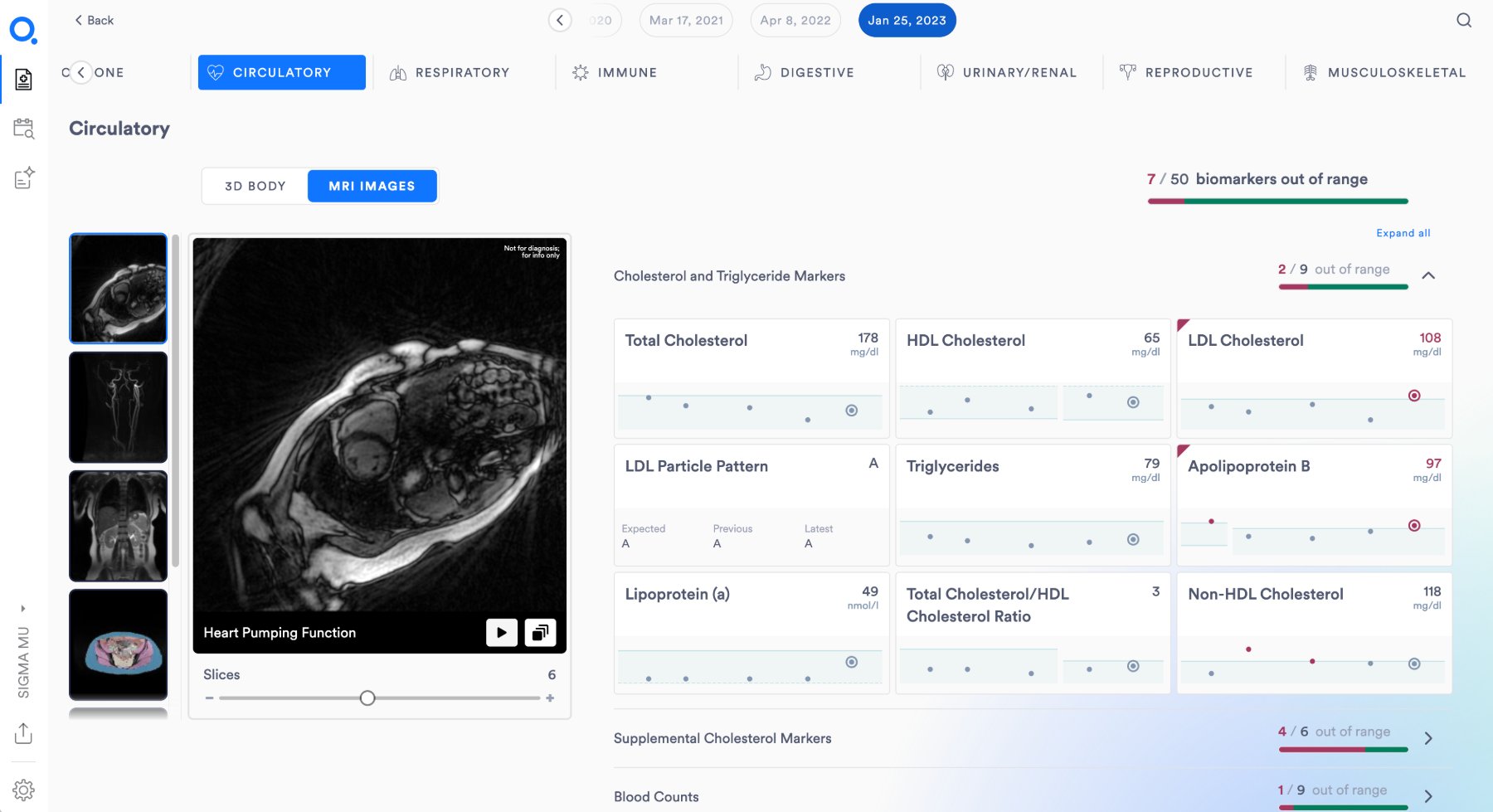Switch to the Reproductive tab
Viewport: 1493px width, 812px height.
(1186, 72)
